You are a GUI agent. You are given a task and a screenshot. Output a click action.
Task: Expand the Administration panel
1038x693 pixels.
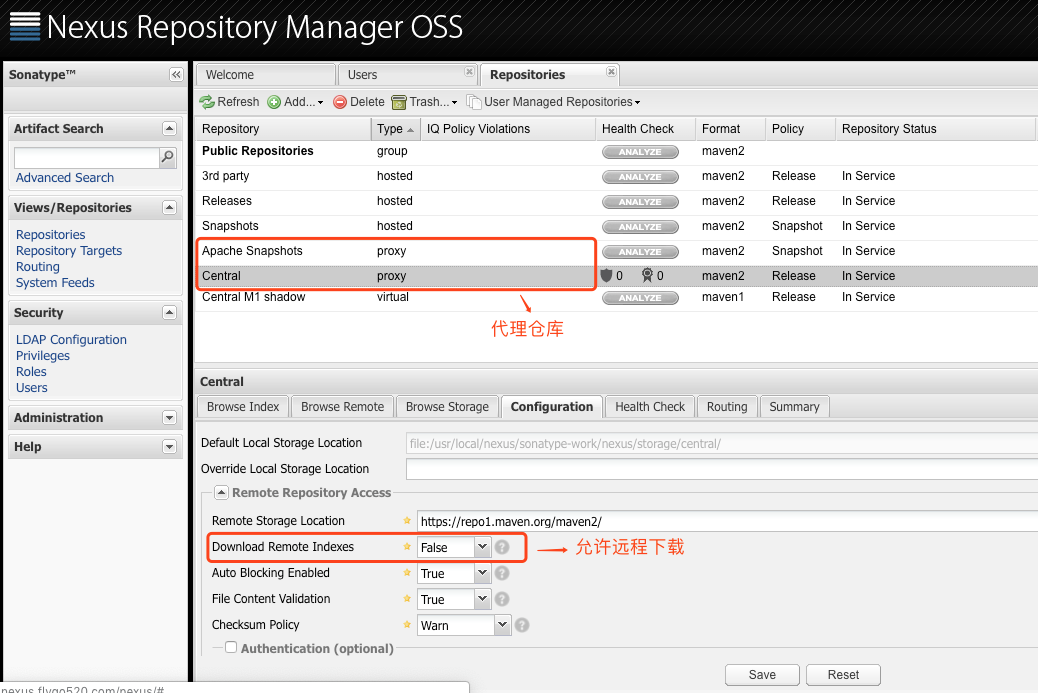click(x=169, y=418)
